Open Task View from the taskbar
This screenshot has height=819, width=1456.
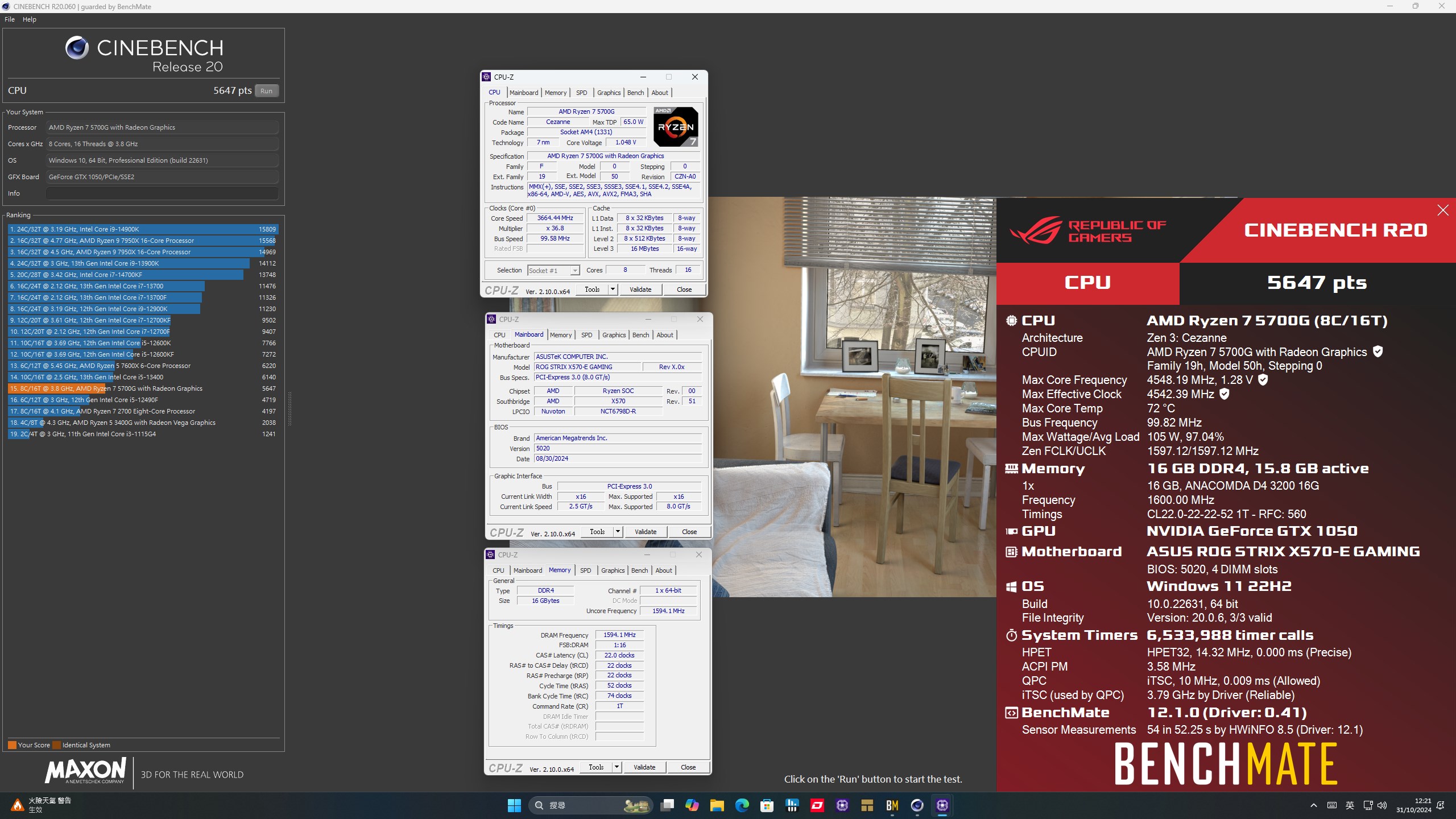point(667,805)
